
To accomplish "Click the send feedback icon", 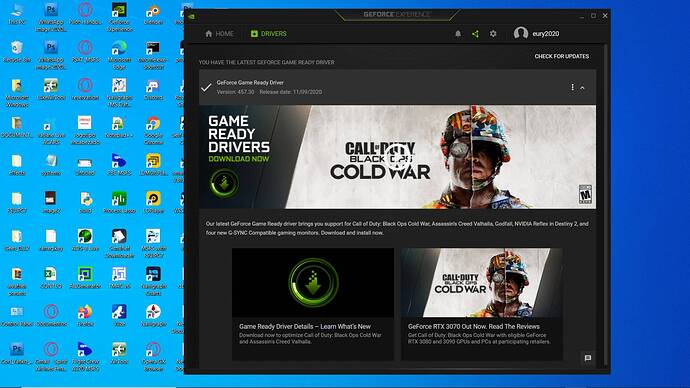I will pos(587,358).
